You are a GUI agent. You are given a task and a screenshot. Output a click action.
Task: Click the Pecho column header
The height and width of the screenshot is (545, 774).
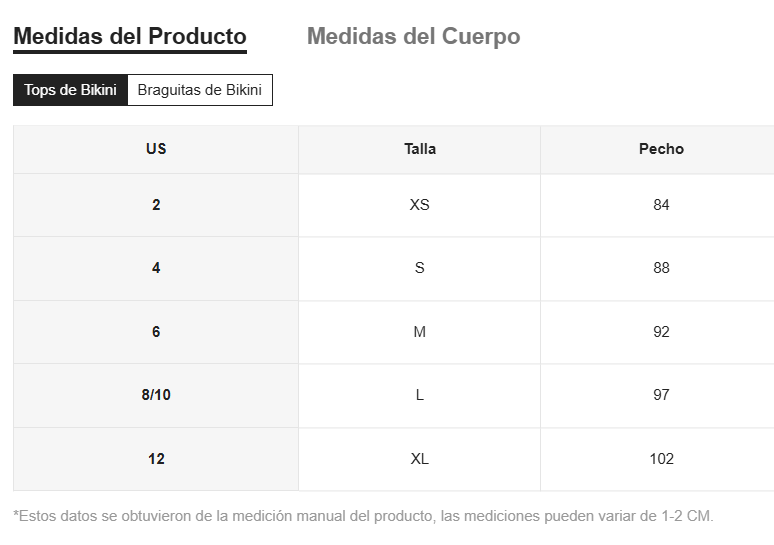(661, 149)
